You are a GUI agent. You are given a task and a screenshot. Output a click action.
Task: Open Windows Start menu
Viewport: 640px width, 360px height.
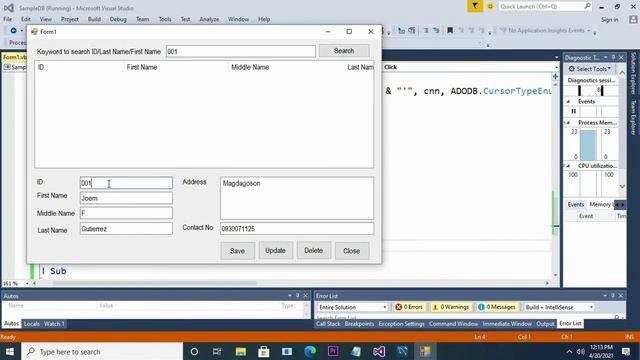(x=9, y=351)
